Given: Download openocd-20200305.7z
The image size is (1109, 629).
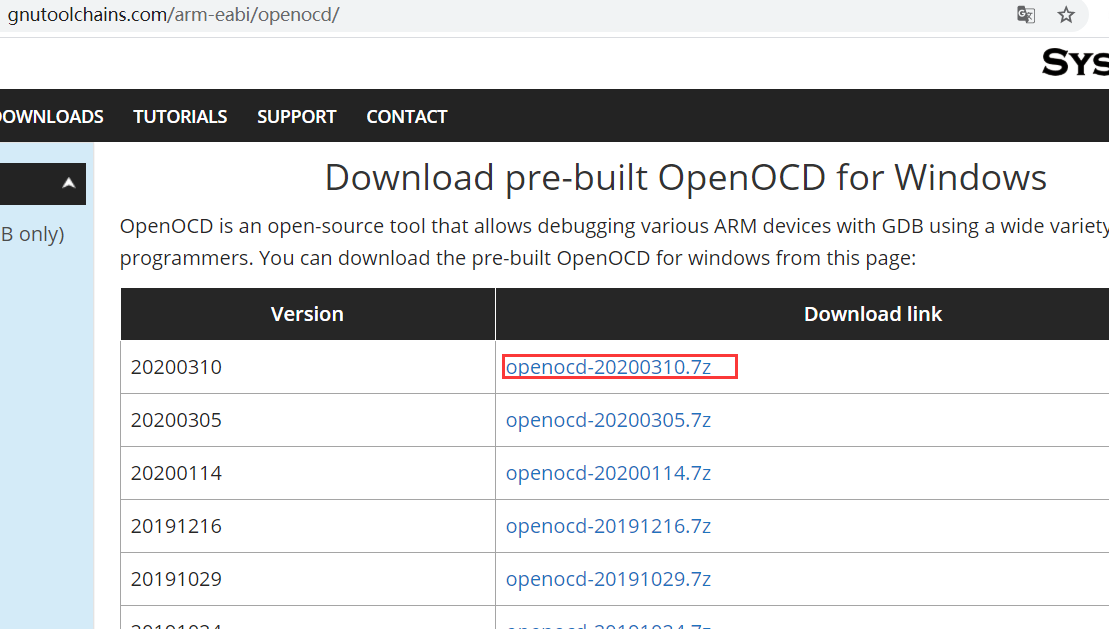Looking at the screenshot, I should pyautogui.click(x=608, y=419).
